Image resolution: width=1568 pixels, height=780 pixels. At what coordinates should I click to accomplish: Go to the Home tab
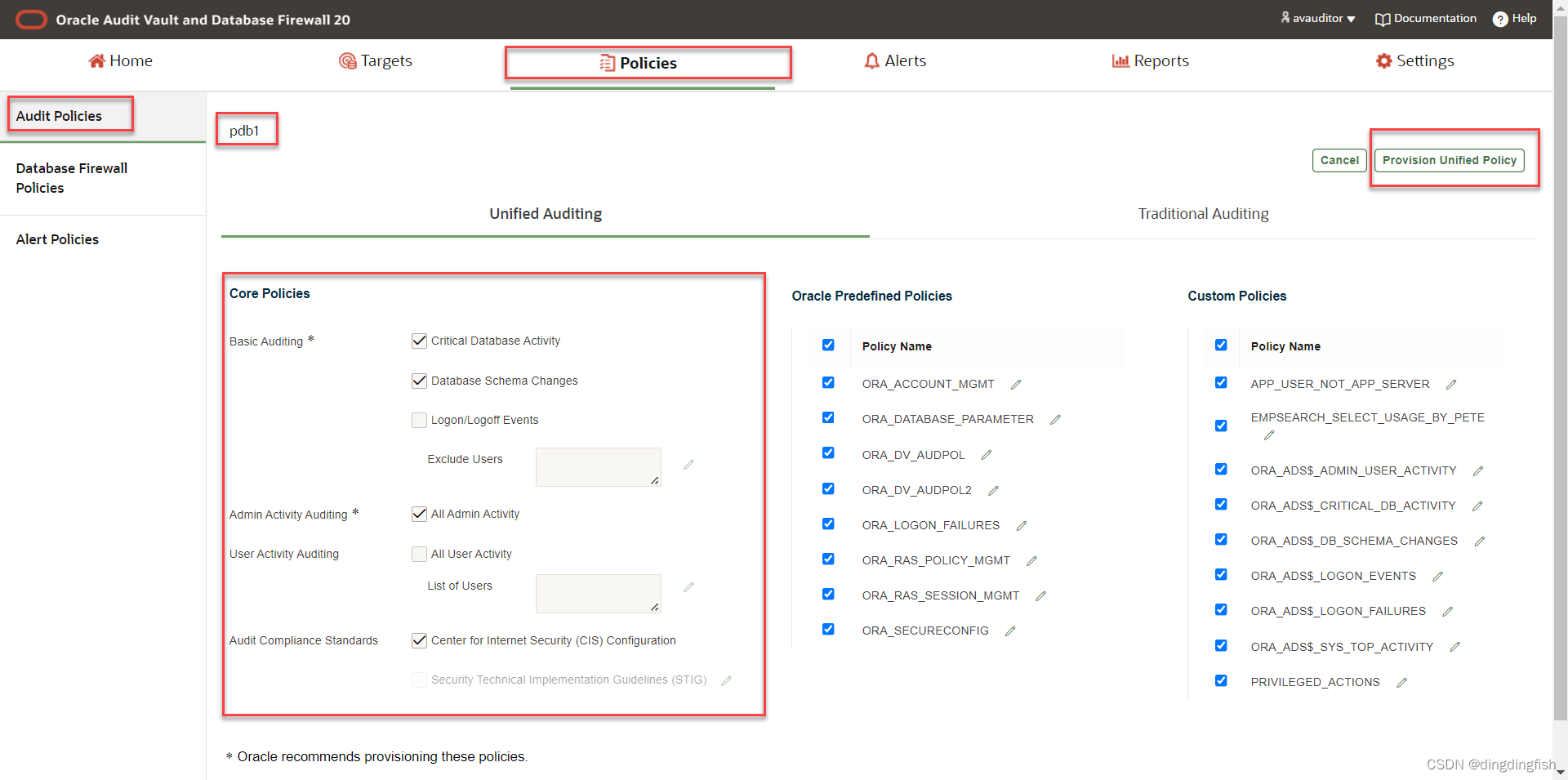click(x=120, y=61)
